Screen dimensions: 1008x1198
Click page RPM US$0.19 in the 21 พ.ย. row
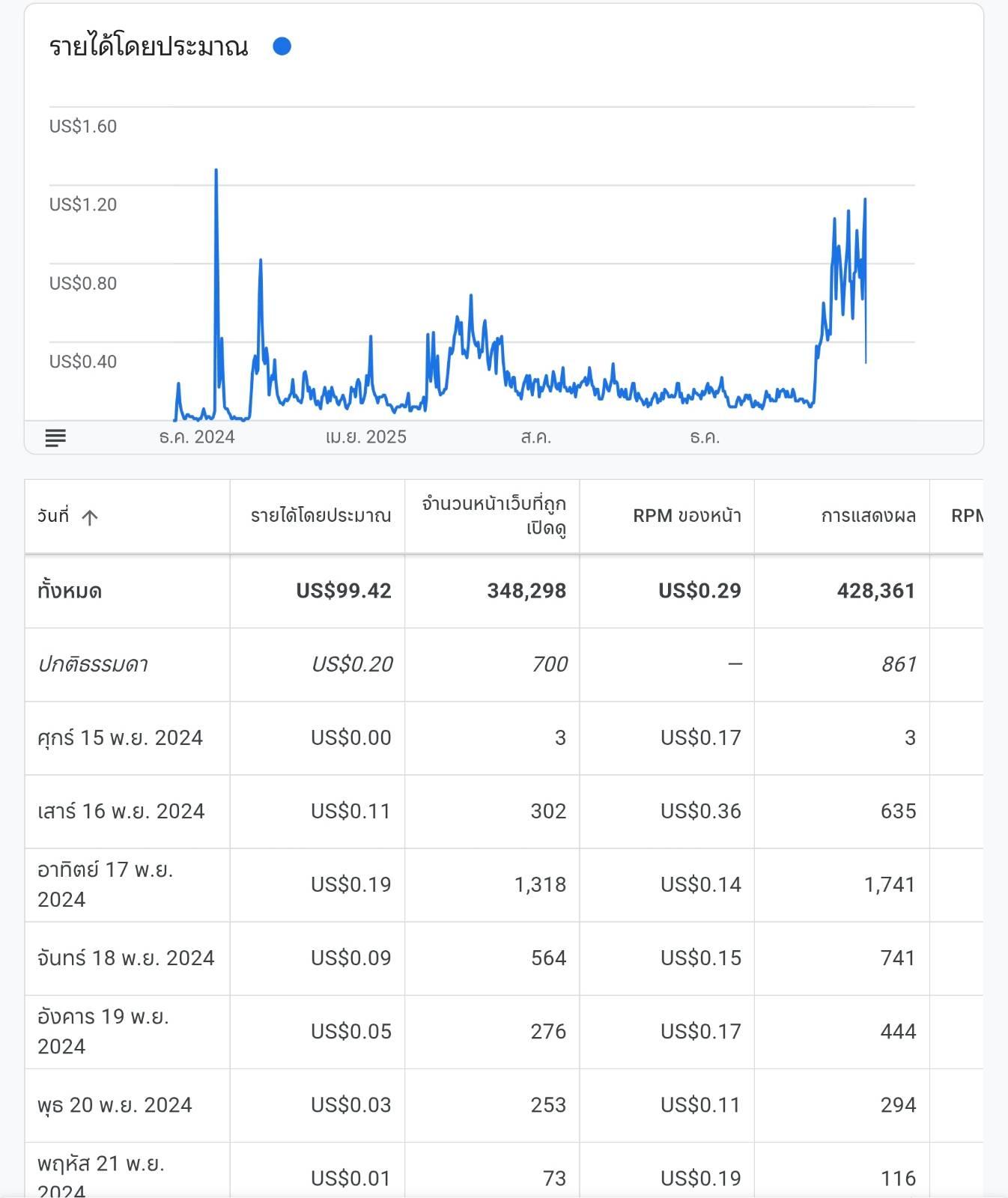[701, 1178]
